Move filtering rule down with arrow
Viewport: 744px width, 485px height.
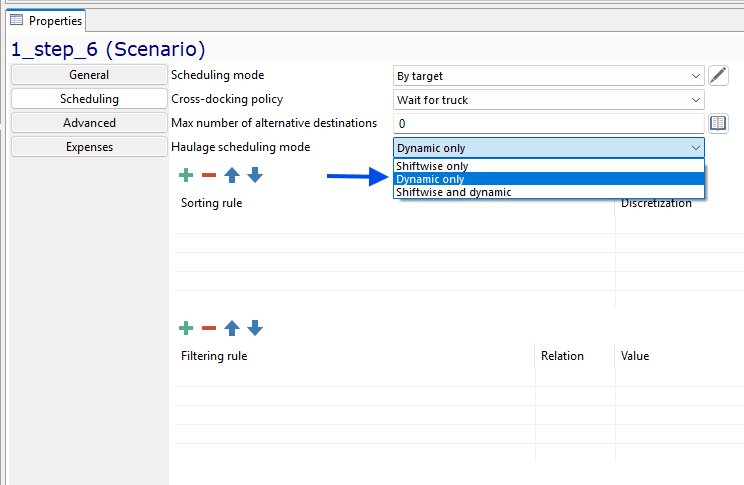255,328
